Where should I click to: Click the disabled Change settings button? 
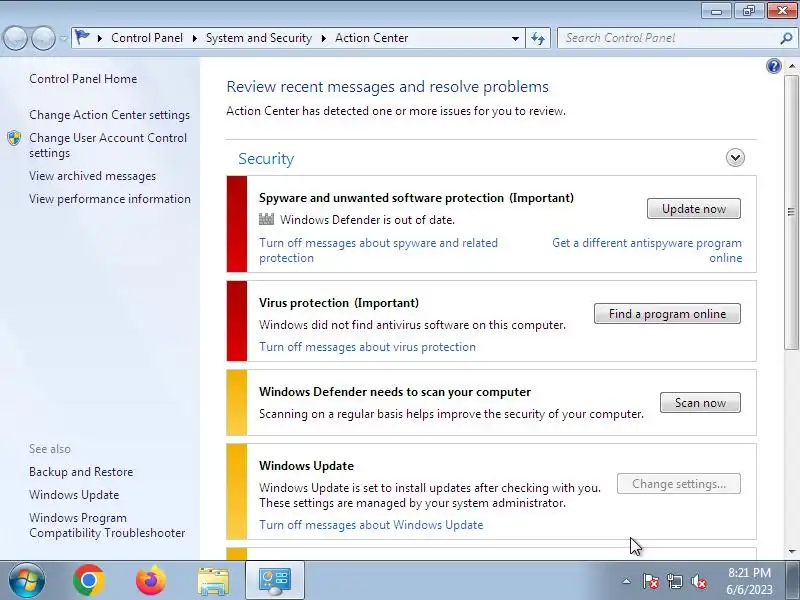pyautogui.click(x=679, y=484)
